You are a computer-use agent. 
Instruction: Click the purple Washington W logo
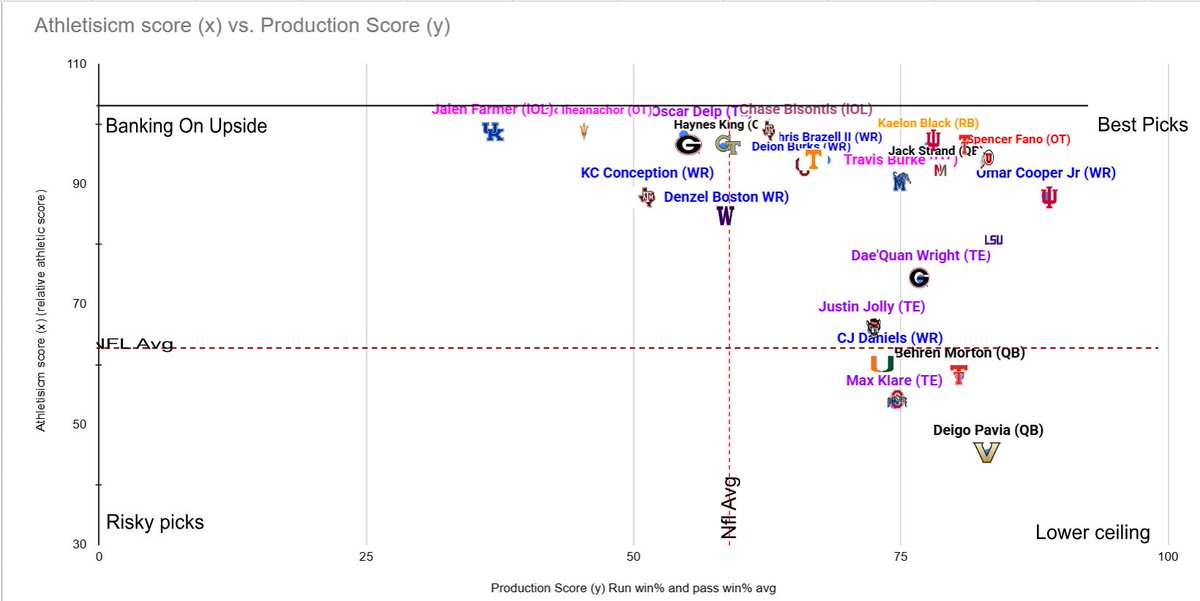[x=726, y=217]
